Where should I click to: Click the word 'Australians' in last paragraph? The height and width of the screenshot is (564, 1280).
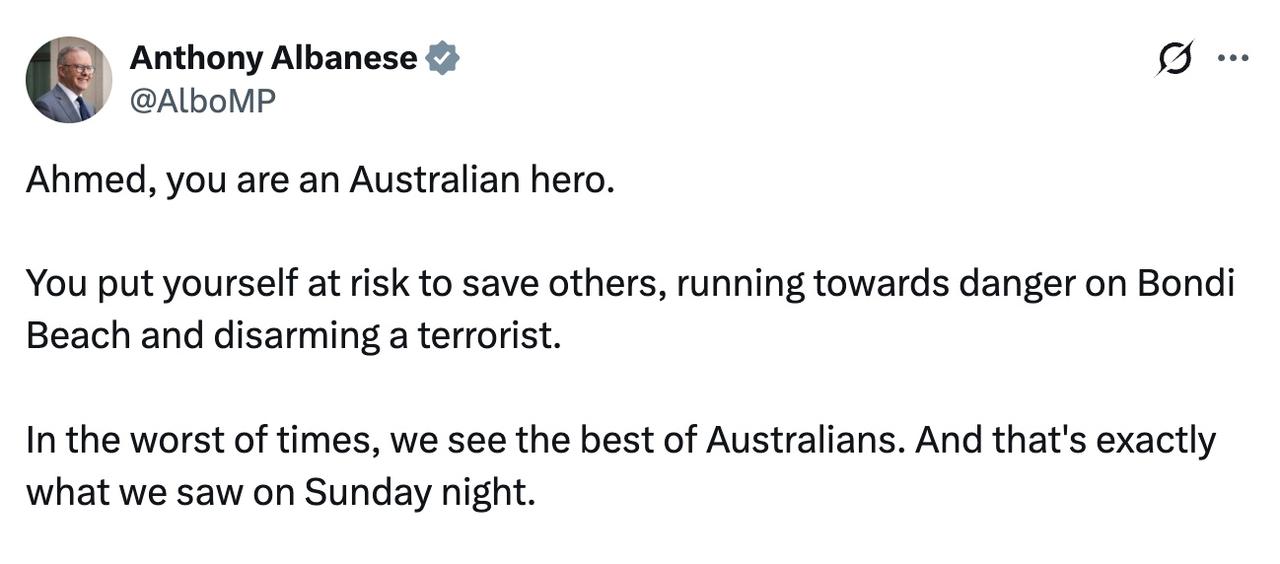point(804,440)
